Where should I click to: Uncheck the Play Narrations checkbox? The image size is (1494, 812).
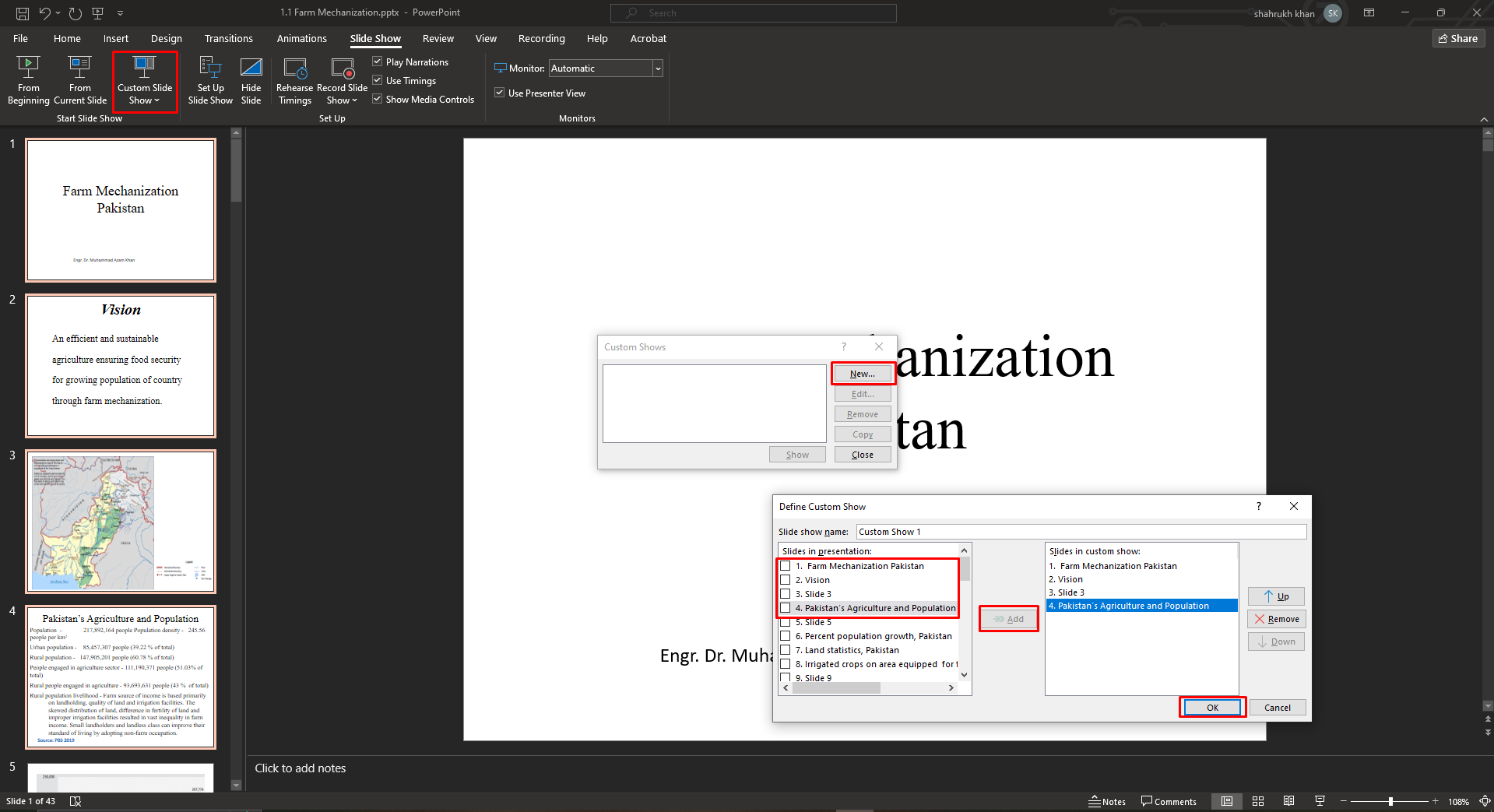378,62
